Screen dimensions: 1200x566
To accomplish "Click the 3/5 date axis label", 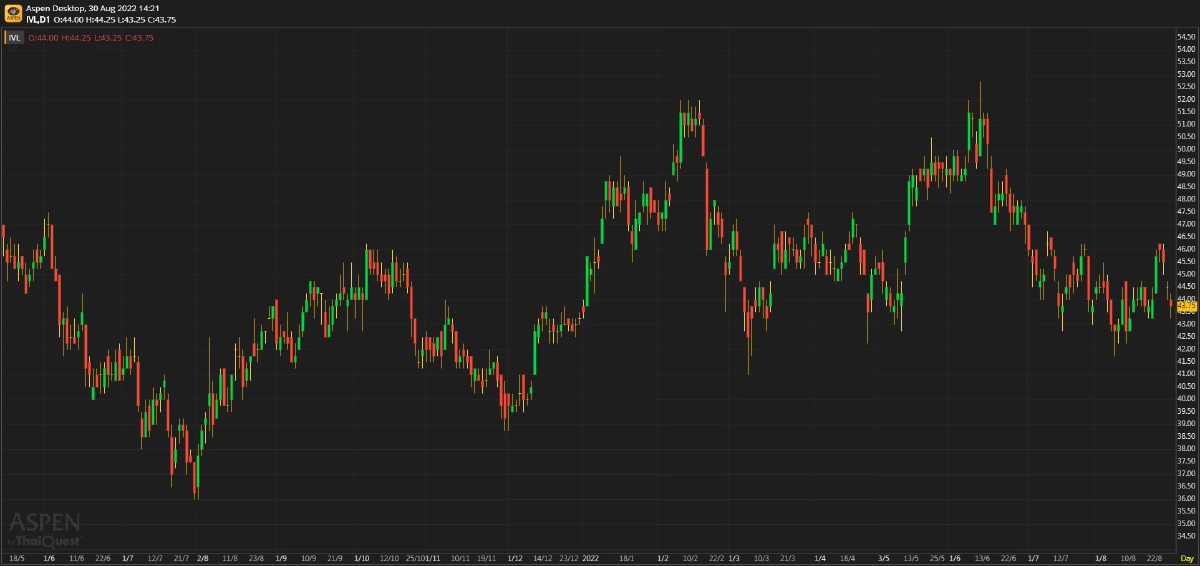I will [x=883, y=558].
